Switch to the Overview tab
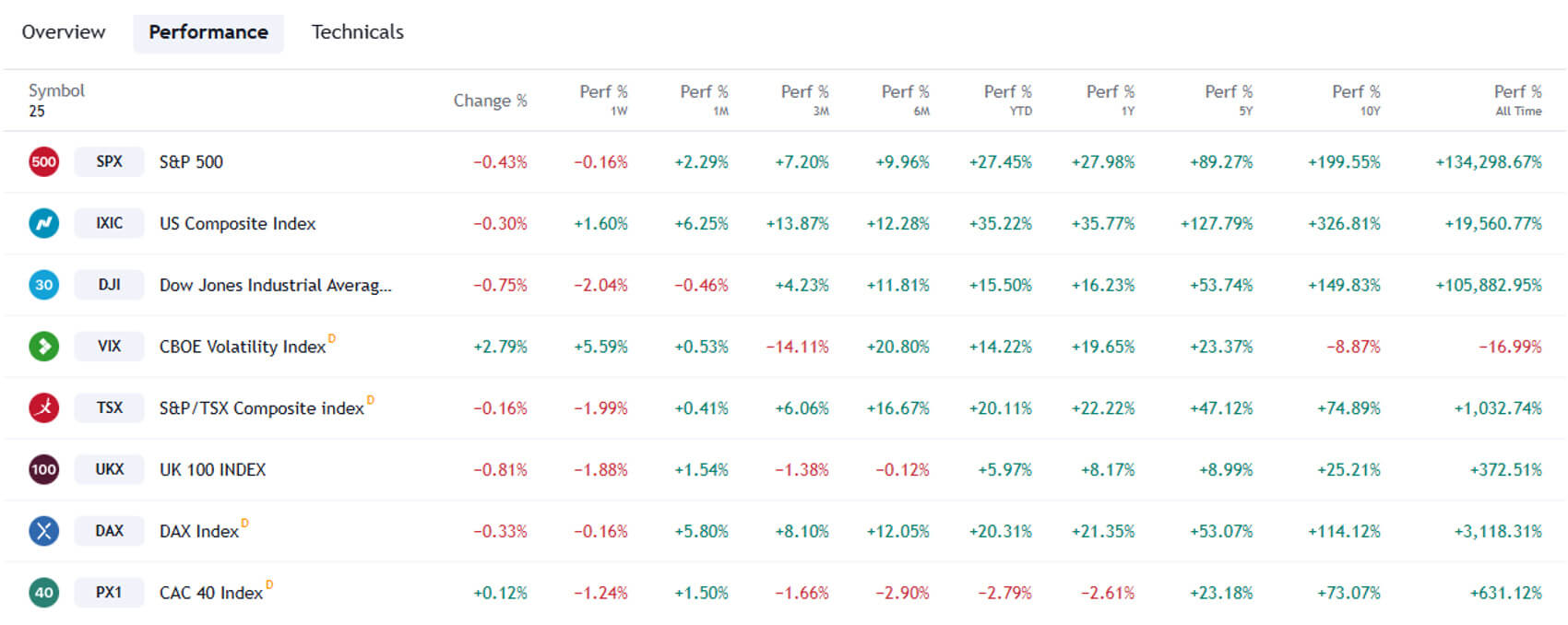 pos(64,32)
